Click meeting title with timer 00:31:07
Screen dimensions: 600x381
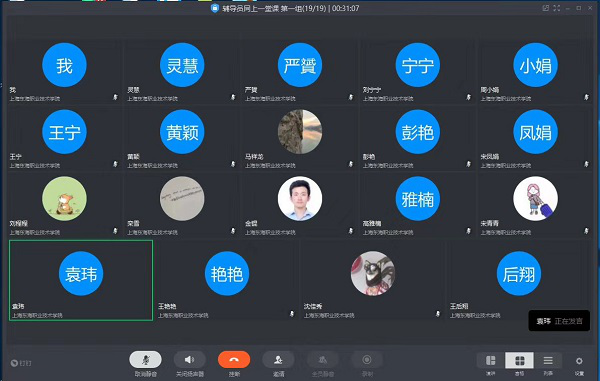click(290, 8)
